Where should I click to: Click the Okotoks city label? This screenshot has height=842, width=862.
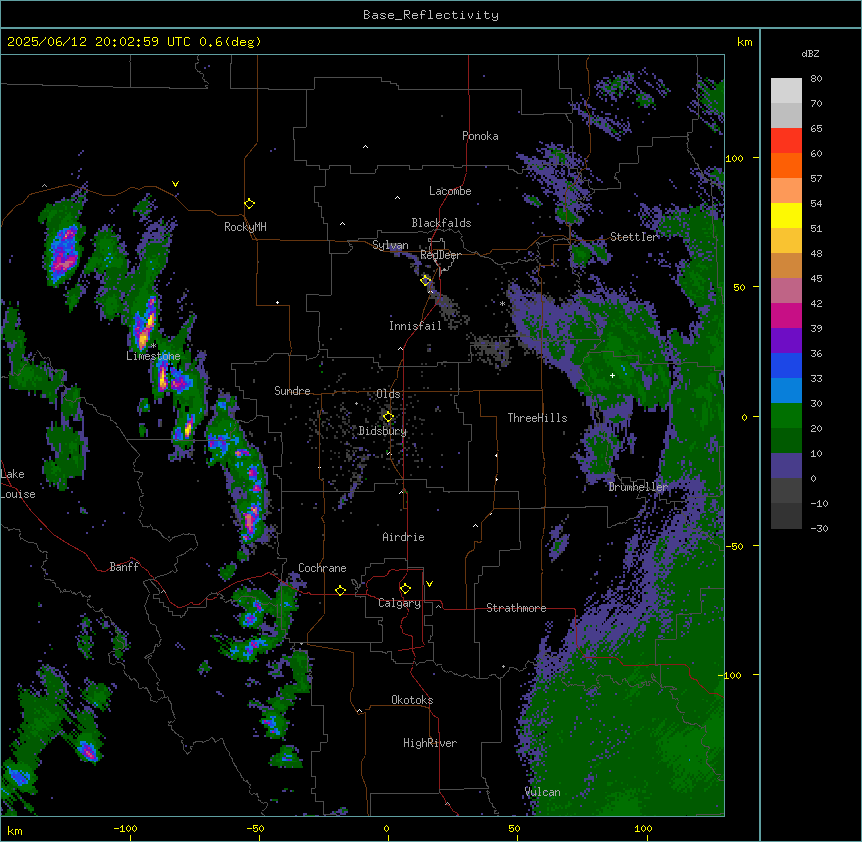[x=412, y=700]
